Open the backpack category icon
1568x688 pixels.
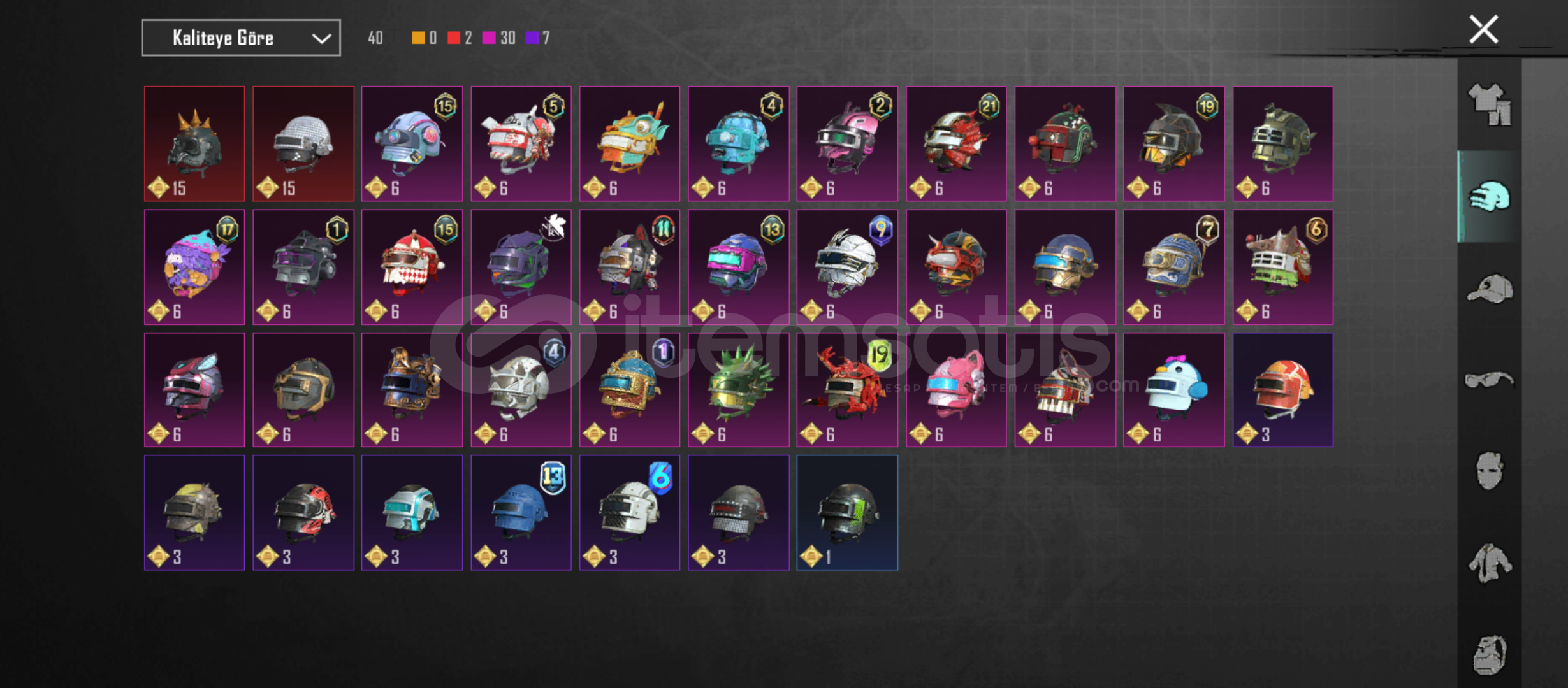click(x=1490, y=655)
